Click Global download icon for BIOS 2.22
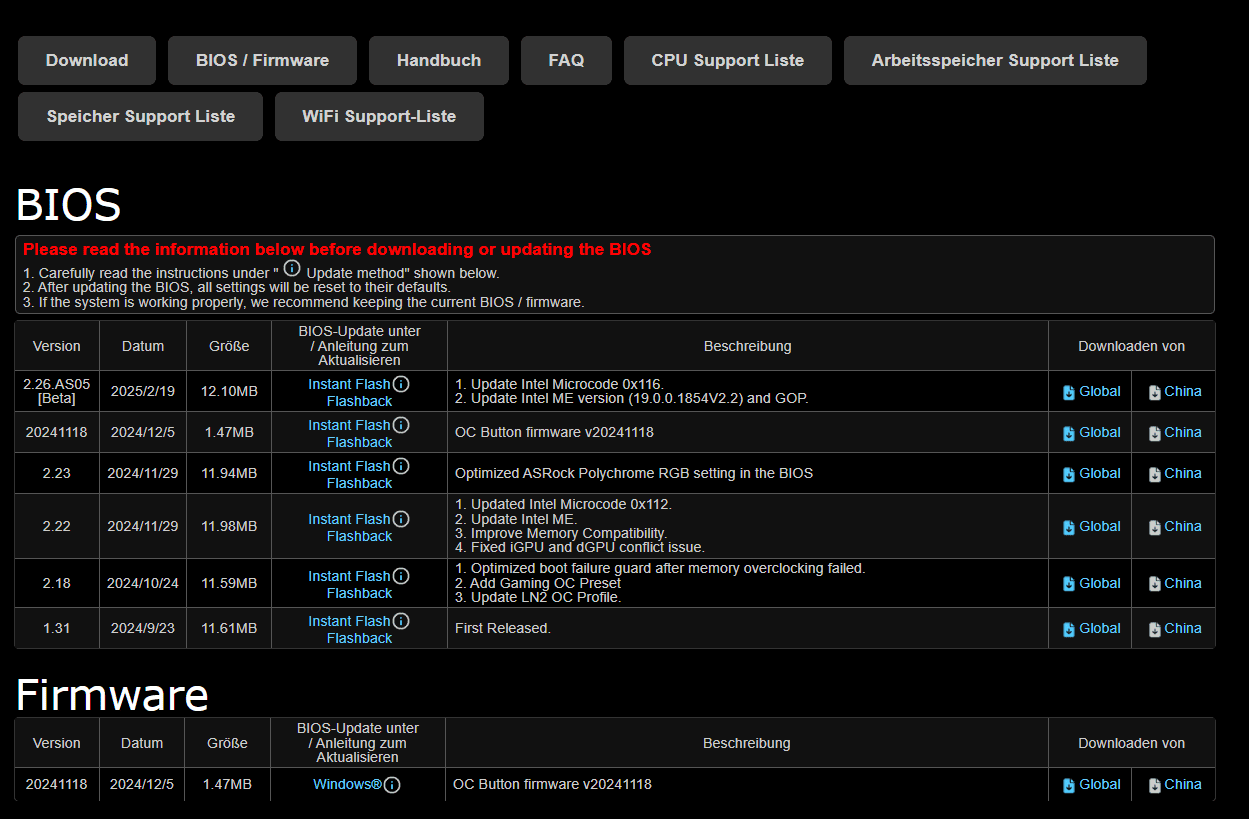Screen dimensions: 1249x819 1069,527
